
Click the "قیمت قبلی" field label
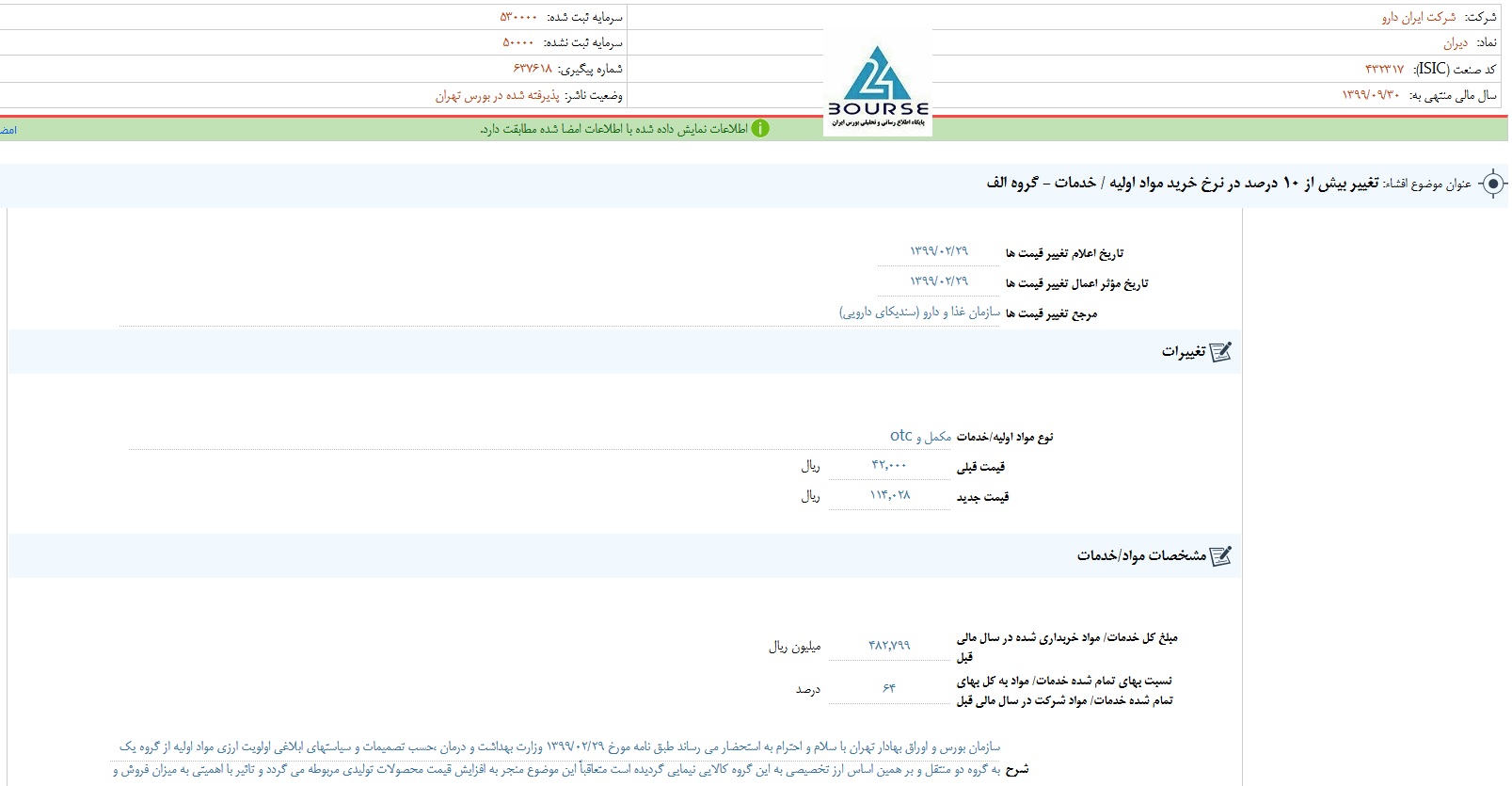981,466
